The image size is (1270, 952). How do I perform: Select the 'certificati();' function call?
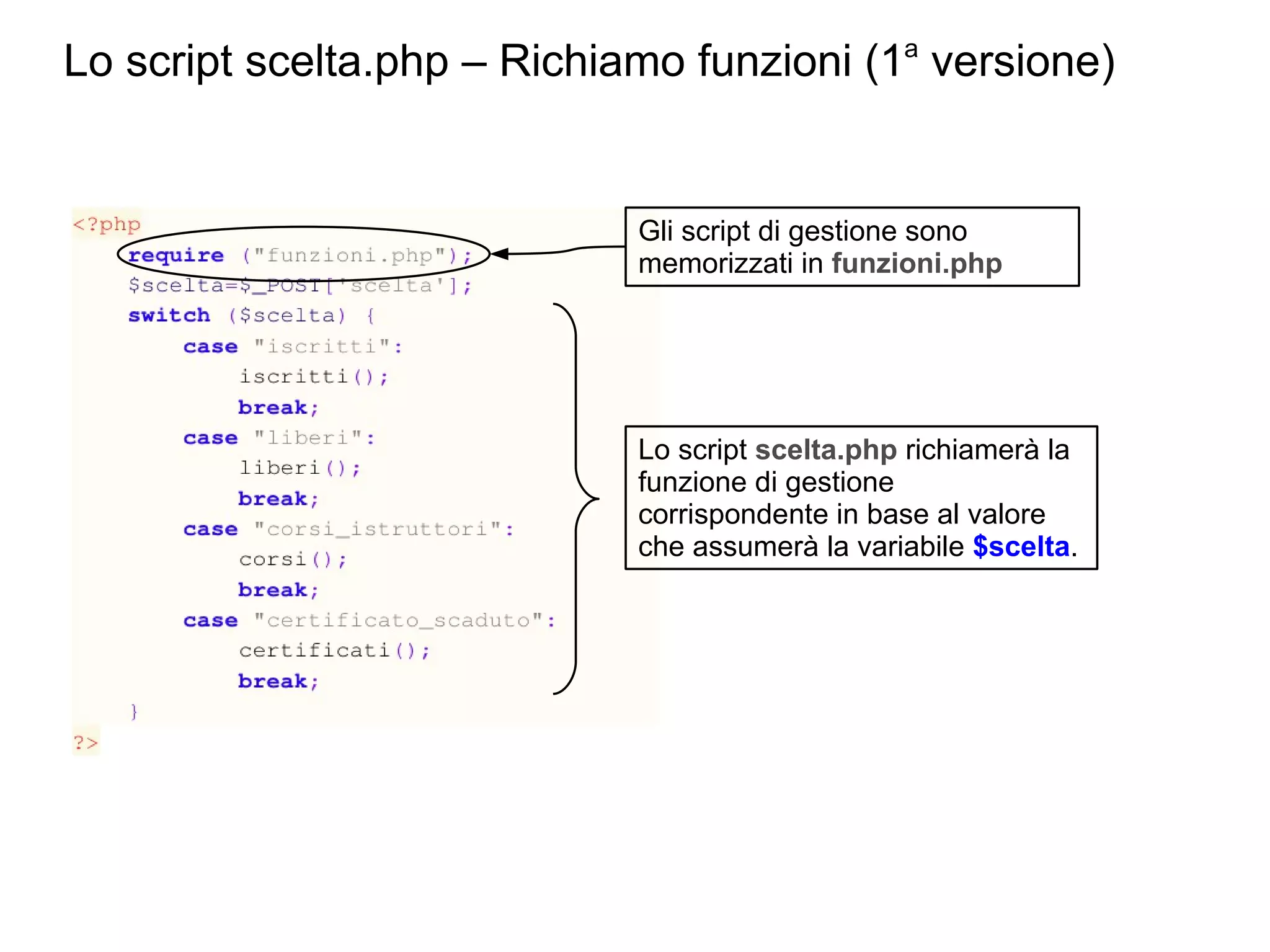pyautogui.click(x=334, y=650)
